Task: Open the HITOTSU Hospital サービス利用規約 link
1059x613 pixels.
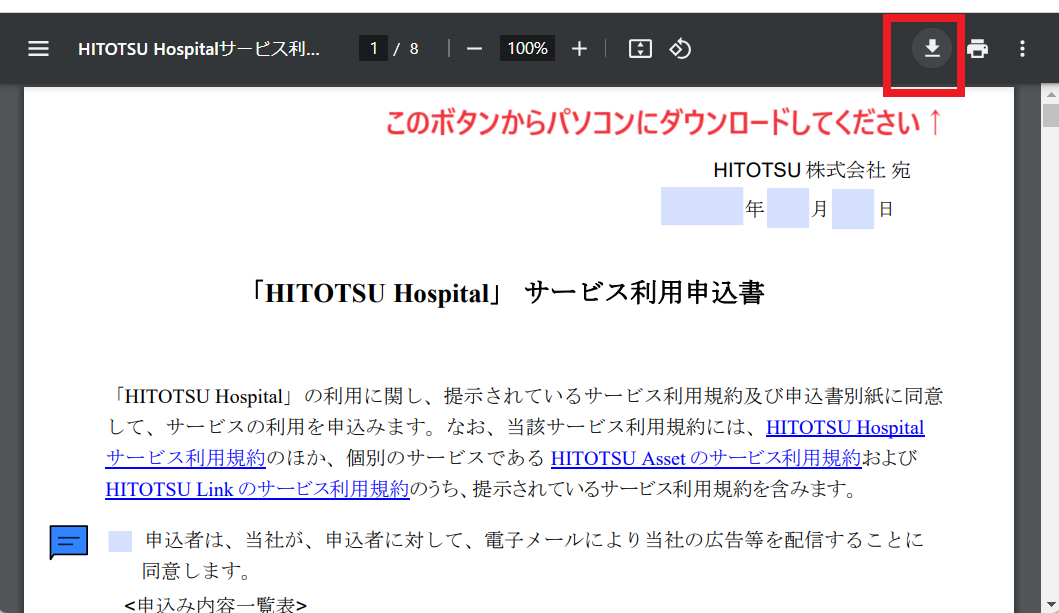Action: click(844, 428)
